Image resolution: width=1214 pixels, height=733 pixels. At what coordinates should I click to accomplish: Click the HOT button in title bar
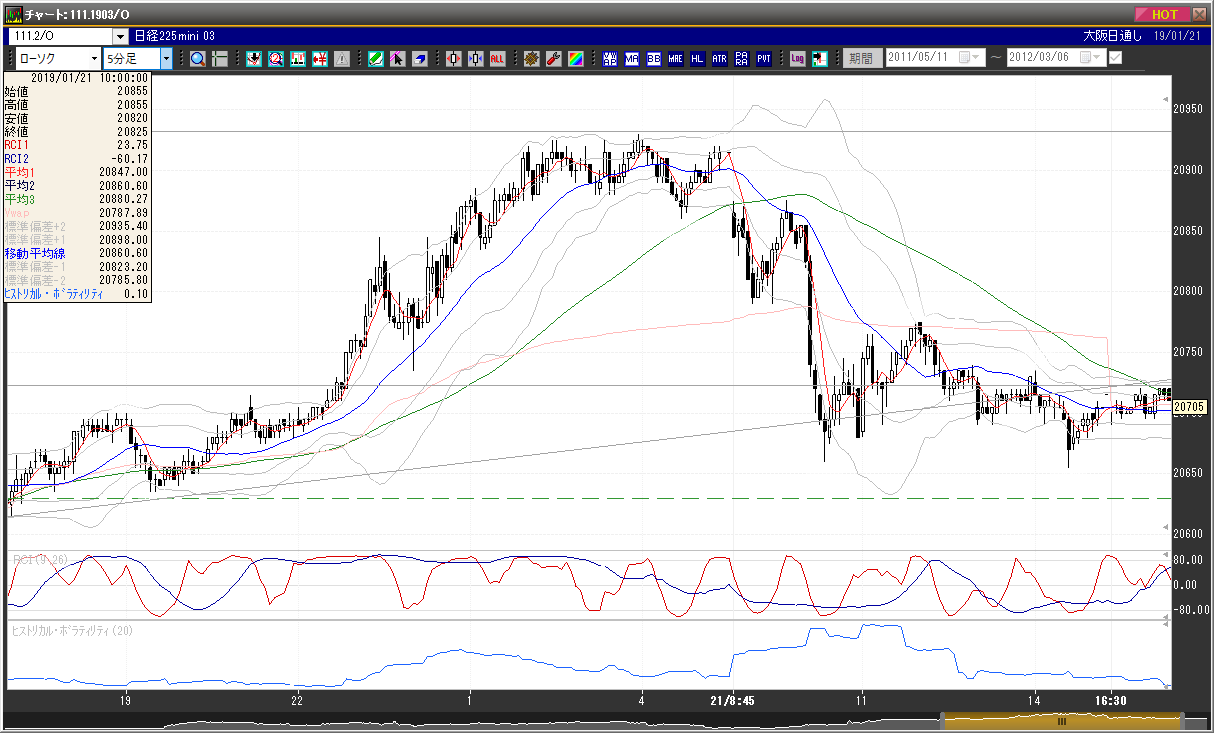click(x=1164, y=14)
